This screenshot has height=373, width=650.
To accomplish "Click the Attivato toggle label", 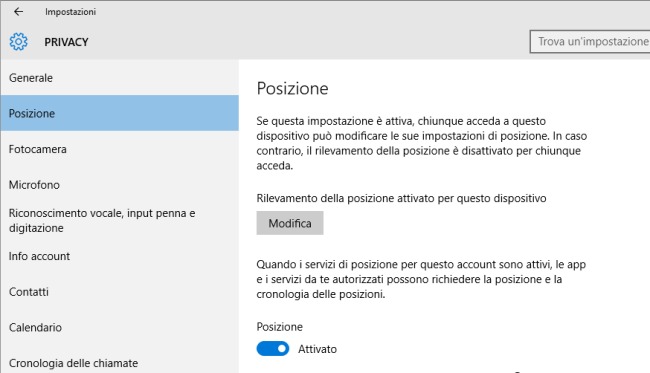I will coord(317,349).
